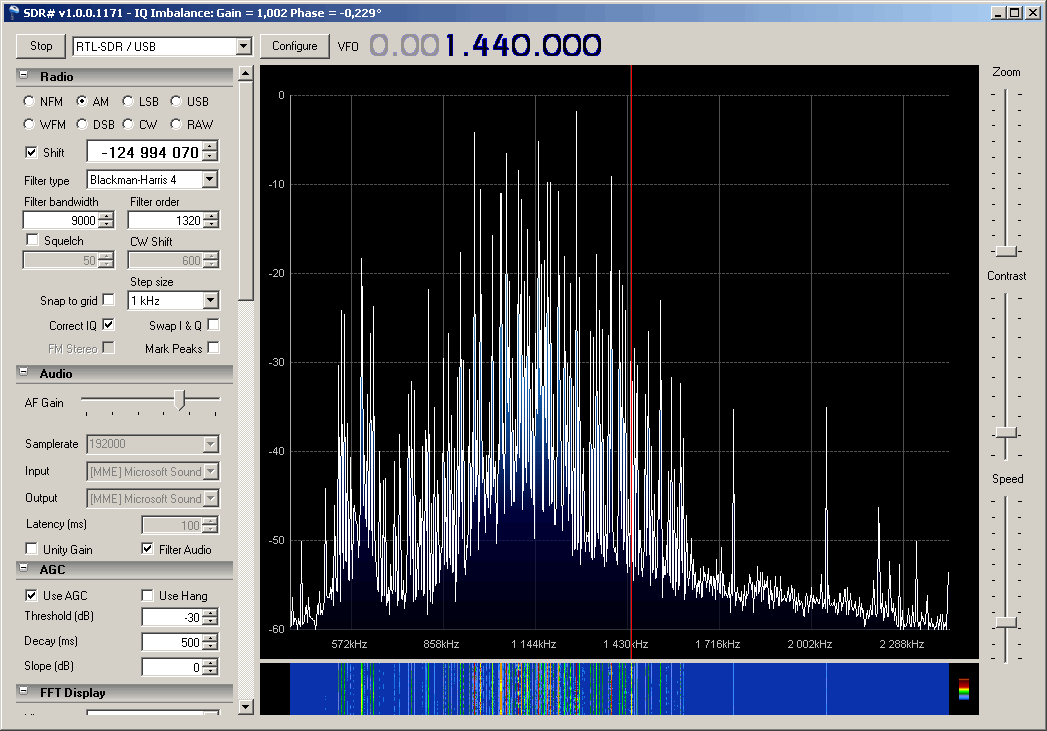Enable the Snap to grid checkbox
Viewport: 1047px width, 731px height.
pos(109,300)
